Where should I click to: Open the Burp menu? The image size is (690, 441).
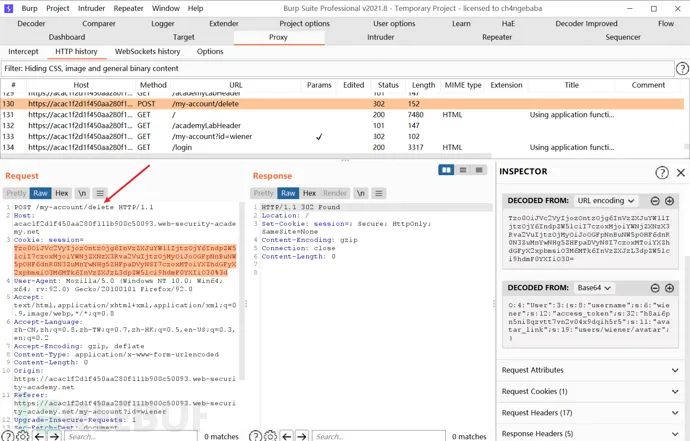pos(29,8)
